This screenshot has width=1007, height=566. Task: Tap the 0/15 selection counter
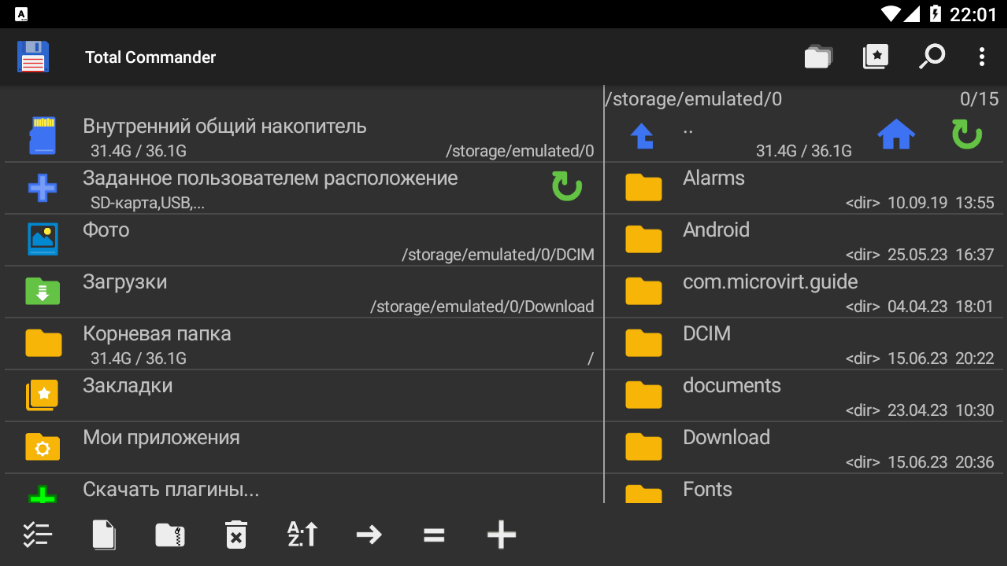pos(979,99)
